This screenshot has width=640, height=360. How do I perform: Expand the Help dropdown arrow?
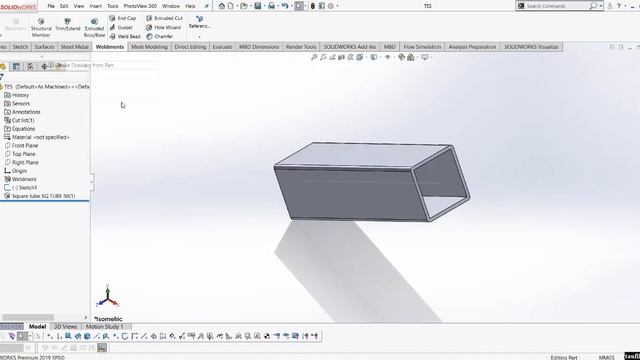tap(625, 6)
